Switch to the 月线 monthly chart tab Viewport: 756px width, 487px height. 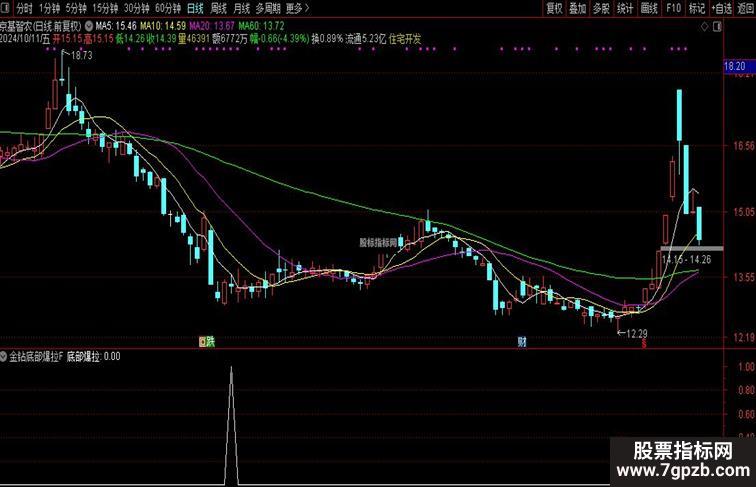tap(242, 8)
